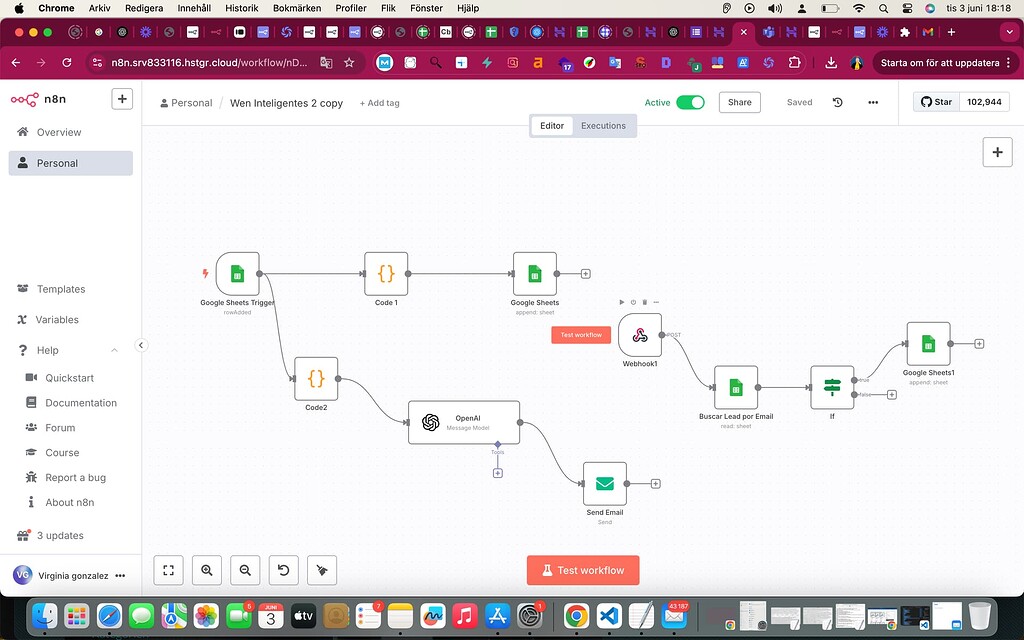Screen dimensions: 1024x640
Task: Open the OpenAI Message Model node
Action: 463,421
